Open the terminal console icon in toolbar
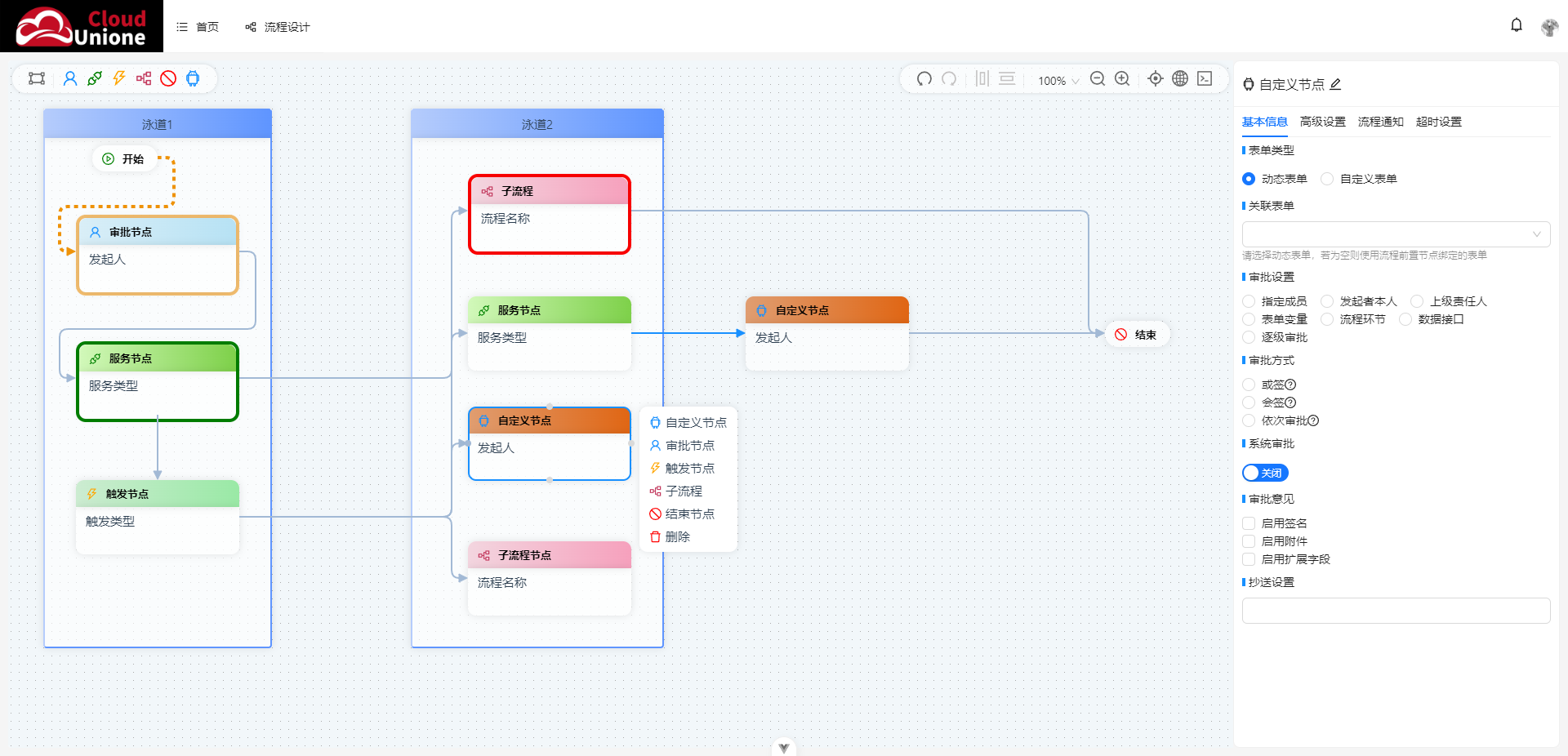Viewport: 1568px width, 756px height. [x=1205, y=78]
